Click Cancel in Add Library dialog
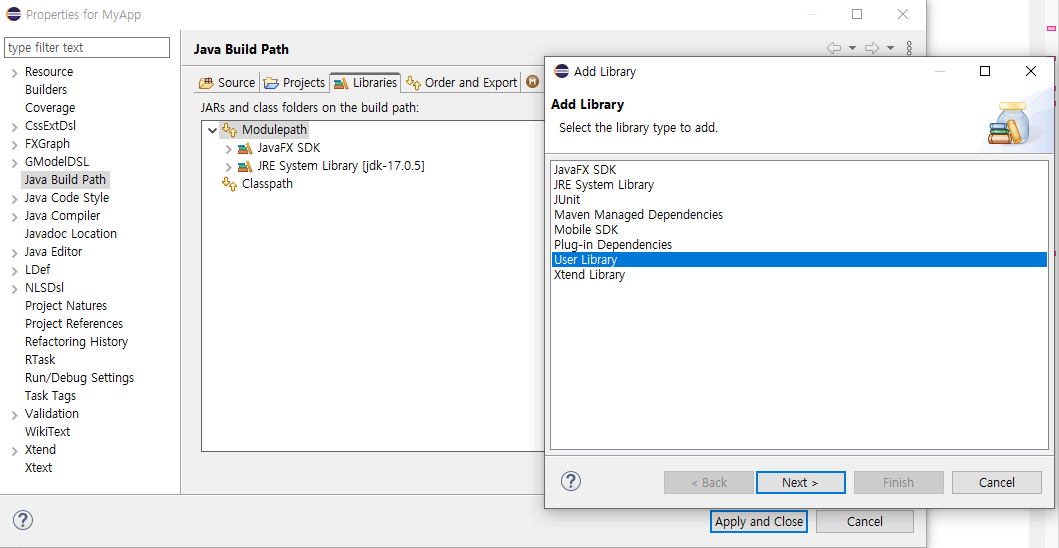This screenshot has width=1059, height=548. click(996, 482)
